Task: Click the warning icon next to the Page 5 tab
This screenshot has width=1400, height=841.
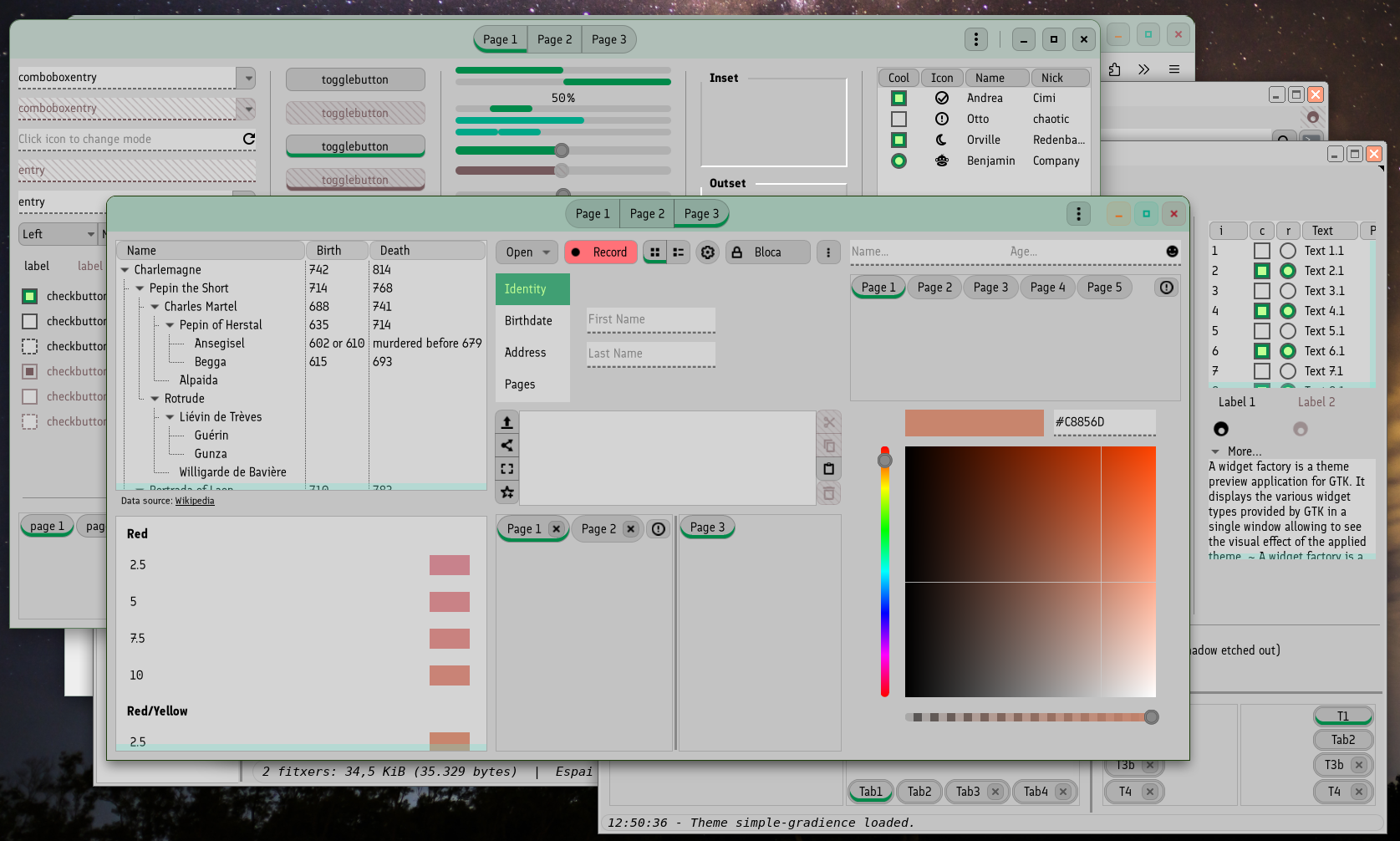Action: tap(1167, 288)
